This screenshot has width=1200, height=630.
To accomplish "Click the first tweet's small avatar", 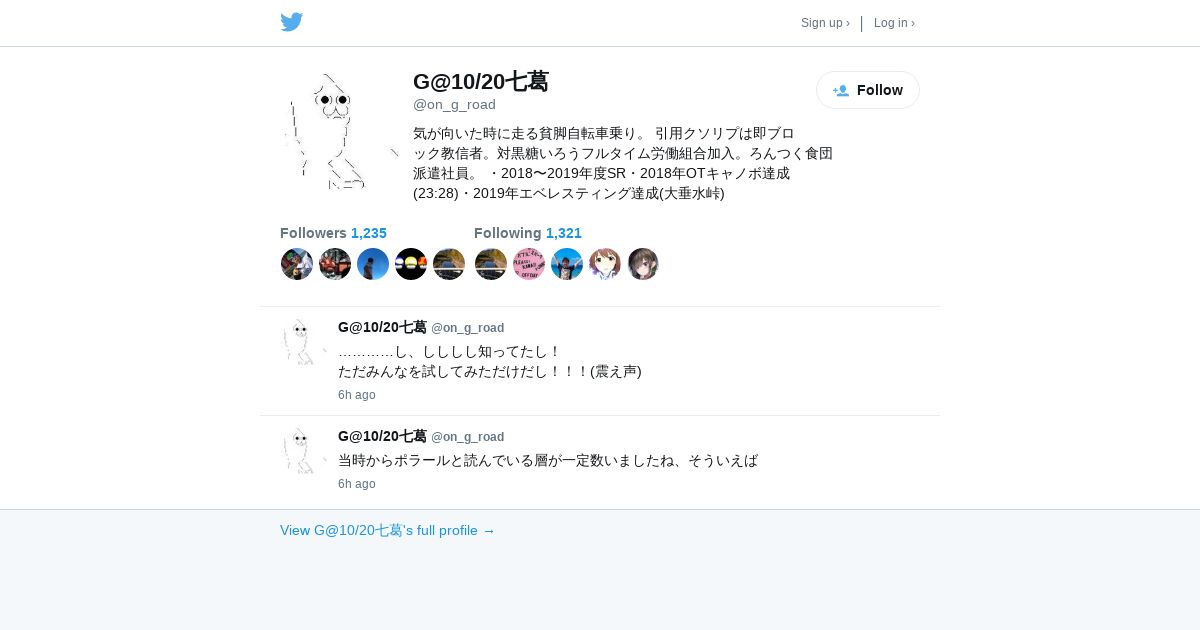I will (304, 343).
